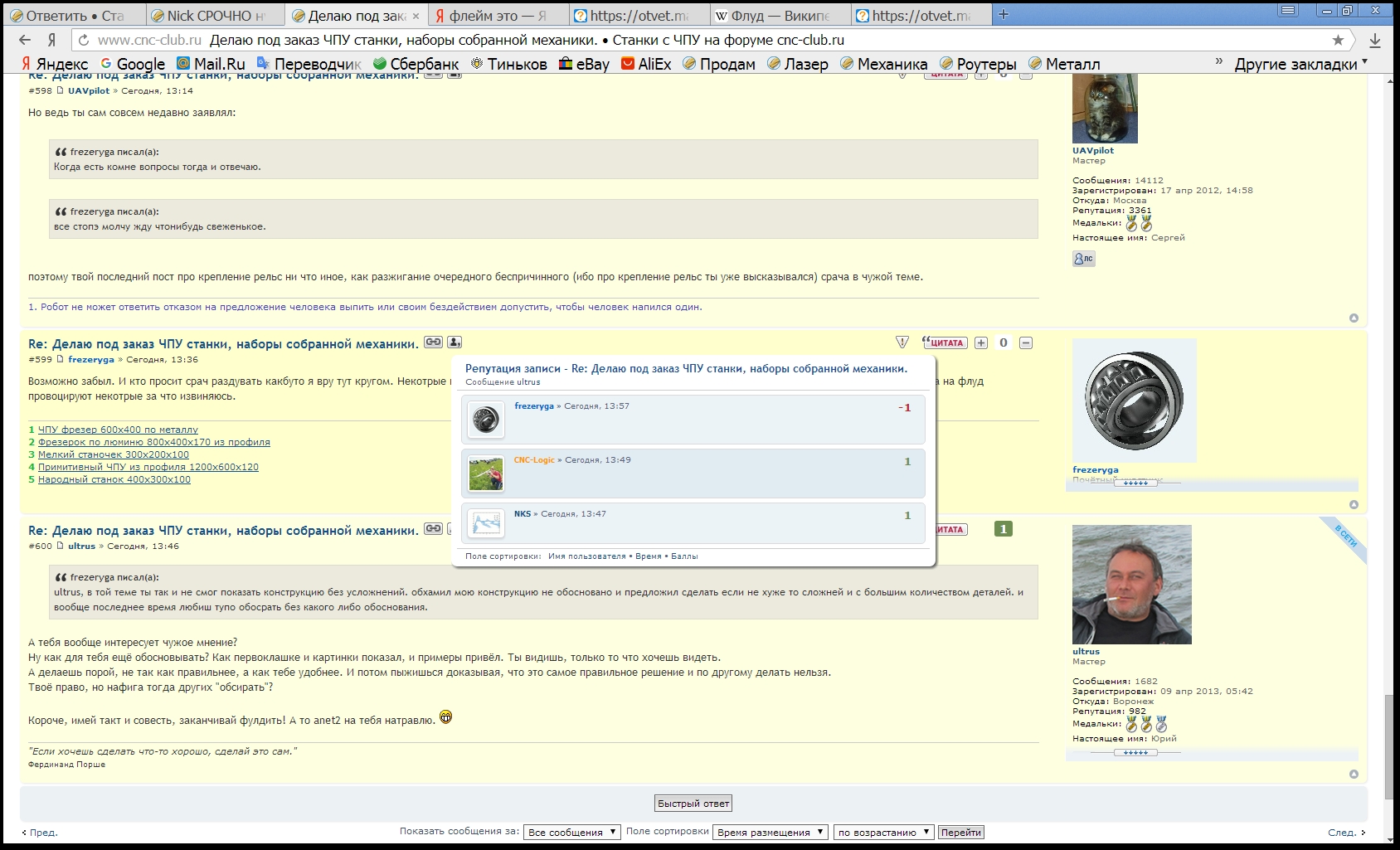Select the 'Все сообщения' display dropdown
Screen dimensions: 1400x850
click(x=572, y=832)
